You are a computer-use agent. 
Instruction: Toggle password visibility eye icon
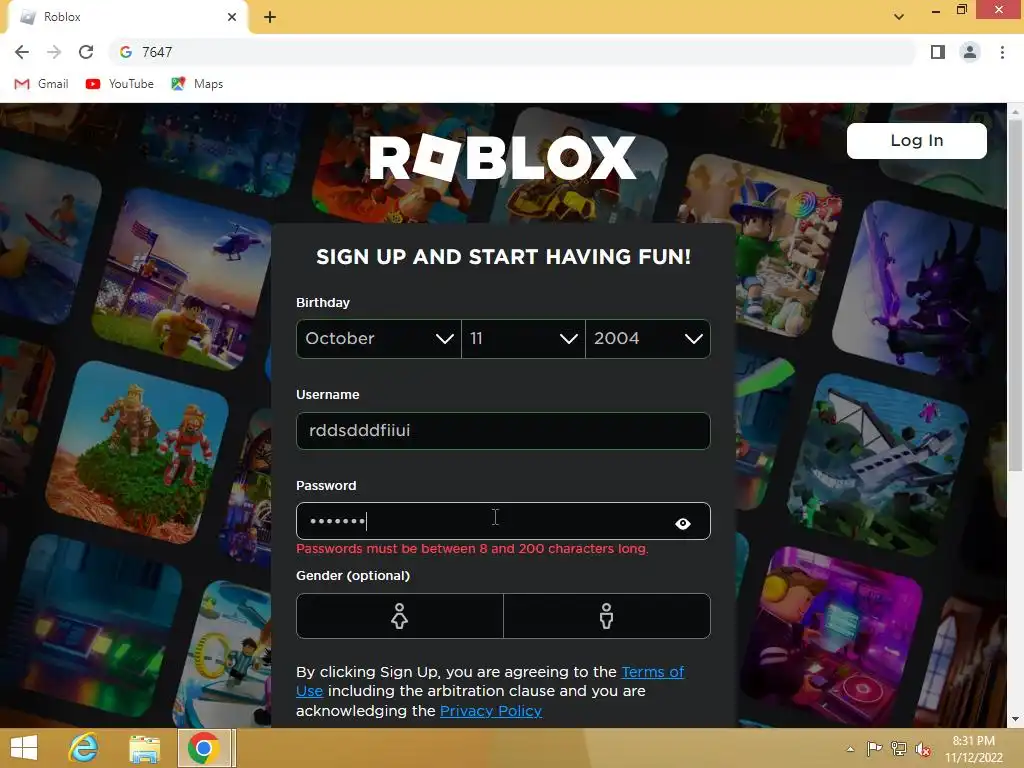[x=682, y=523]
